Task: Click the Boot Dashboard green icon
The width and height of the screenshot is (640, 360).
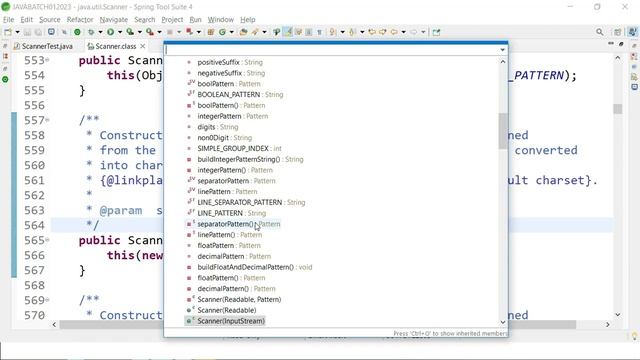Action: pos(77,32)
